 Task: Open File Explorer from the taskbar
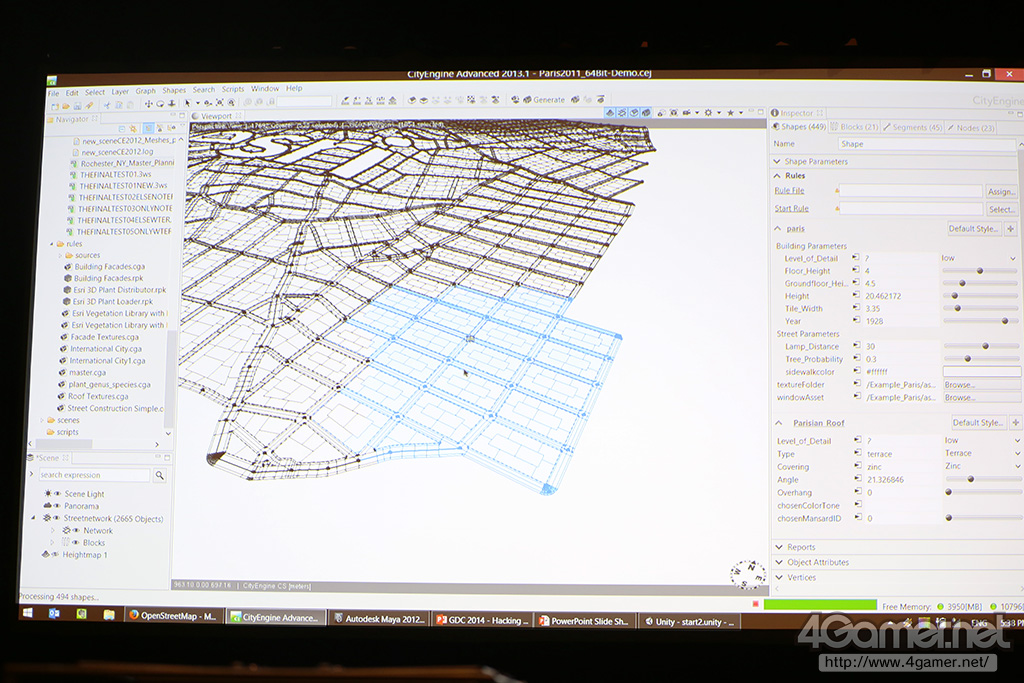click(x=109, y=614)
